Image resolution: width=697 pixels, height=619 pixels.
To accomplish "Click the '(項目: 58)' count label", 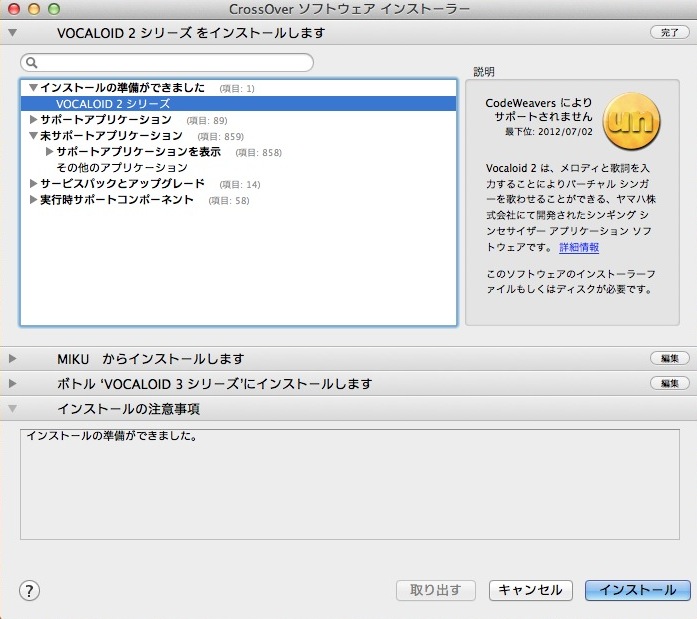I will 229,200.
